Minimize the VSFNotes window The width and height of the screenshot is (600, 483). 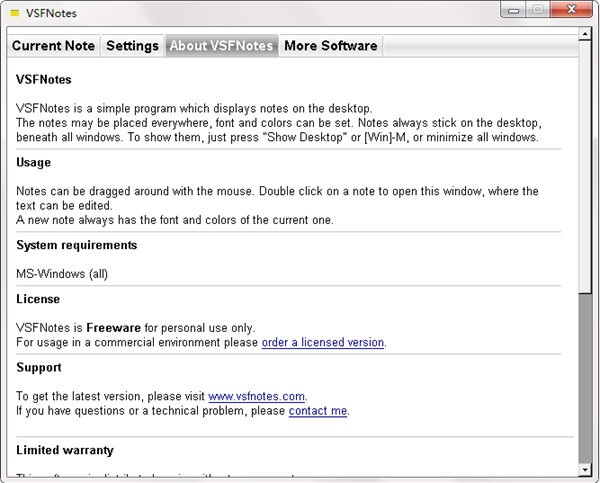tap(513, 10)
